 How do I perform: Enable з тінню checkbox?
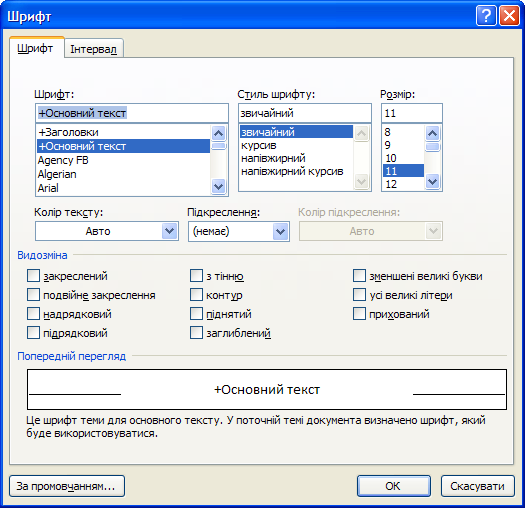[x=196, y=276]
